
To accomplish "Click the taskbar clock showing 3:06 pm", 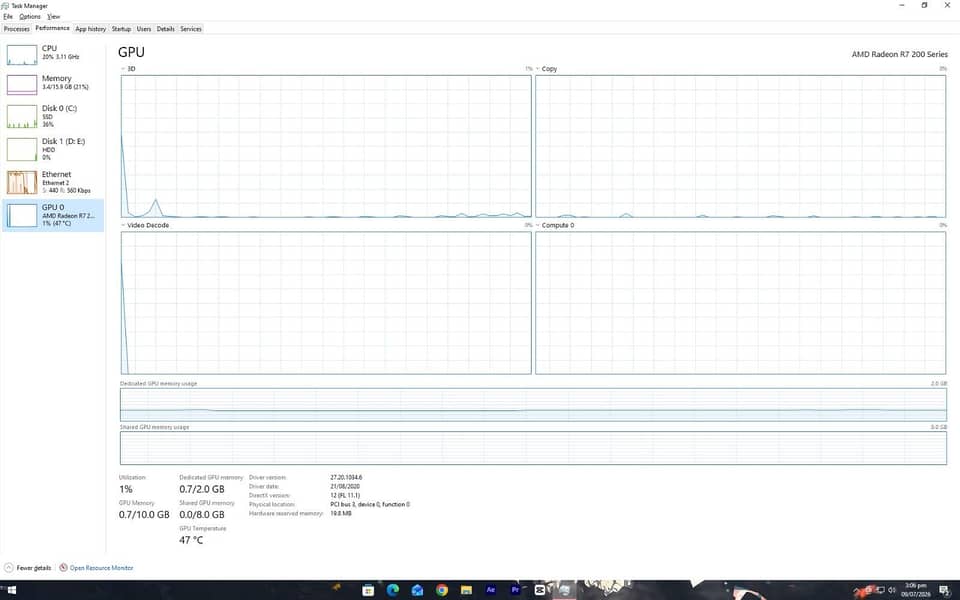I will 915,590.
